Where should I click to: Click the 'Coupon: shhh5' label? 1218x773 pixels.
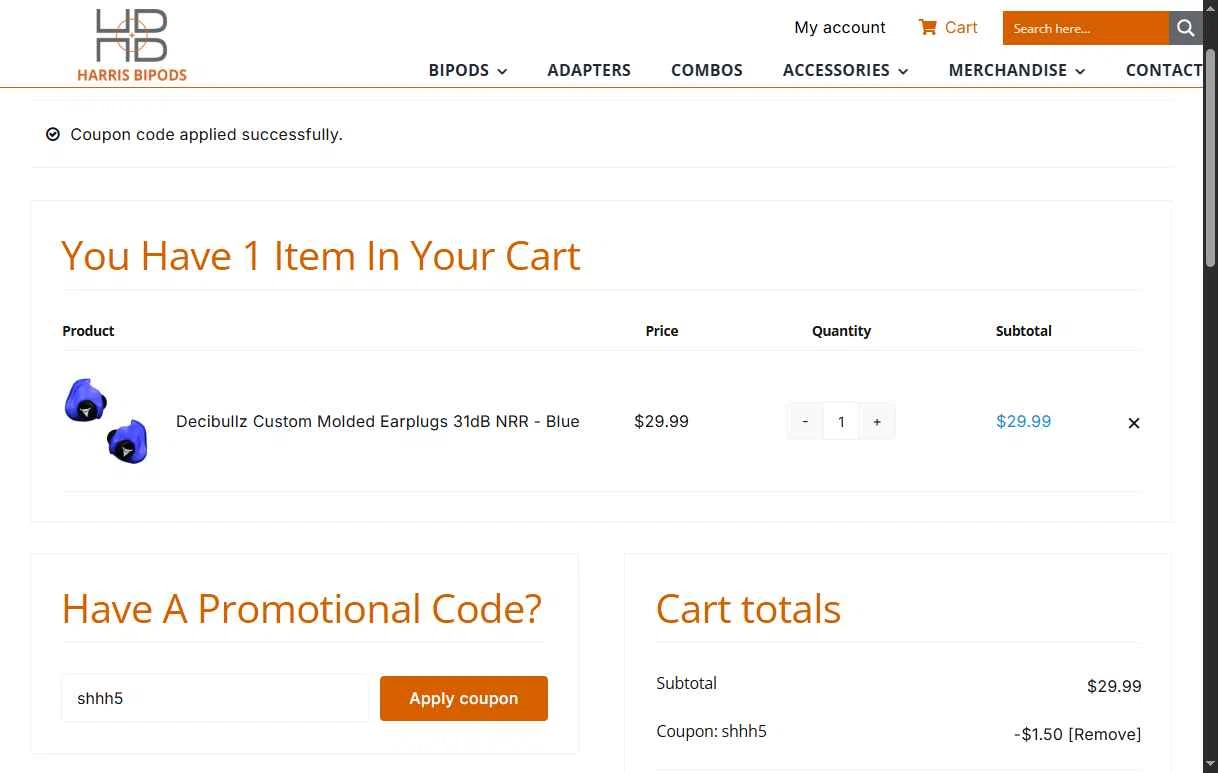[711, 731]
